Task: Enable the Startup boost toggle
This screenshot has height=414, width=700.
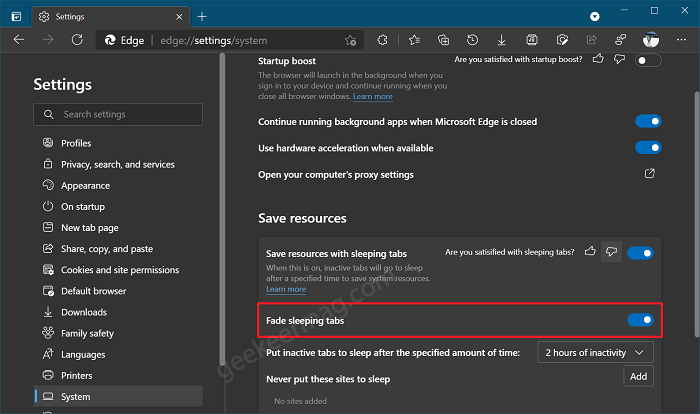Action: pyautogui.click(x=648, y=60)
